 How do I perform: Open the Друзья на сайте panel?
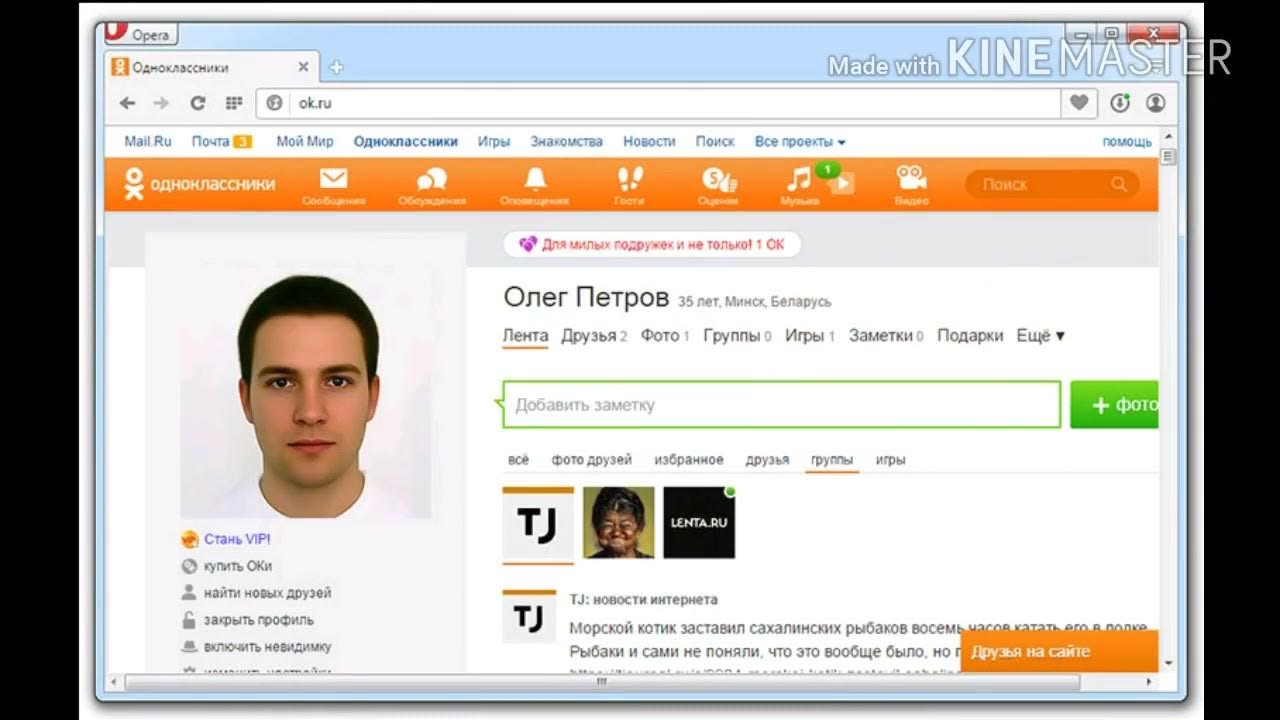pos(1059,652)
